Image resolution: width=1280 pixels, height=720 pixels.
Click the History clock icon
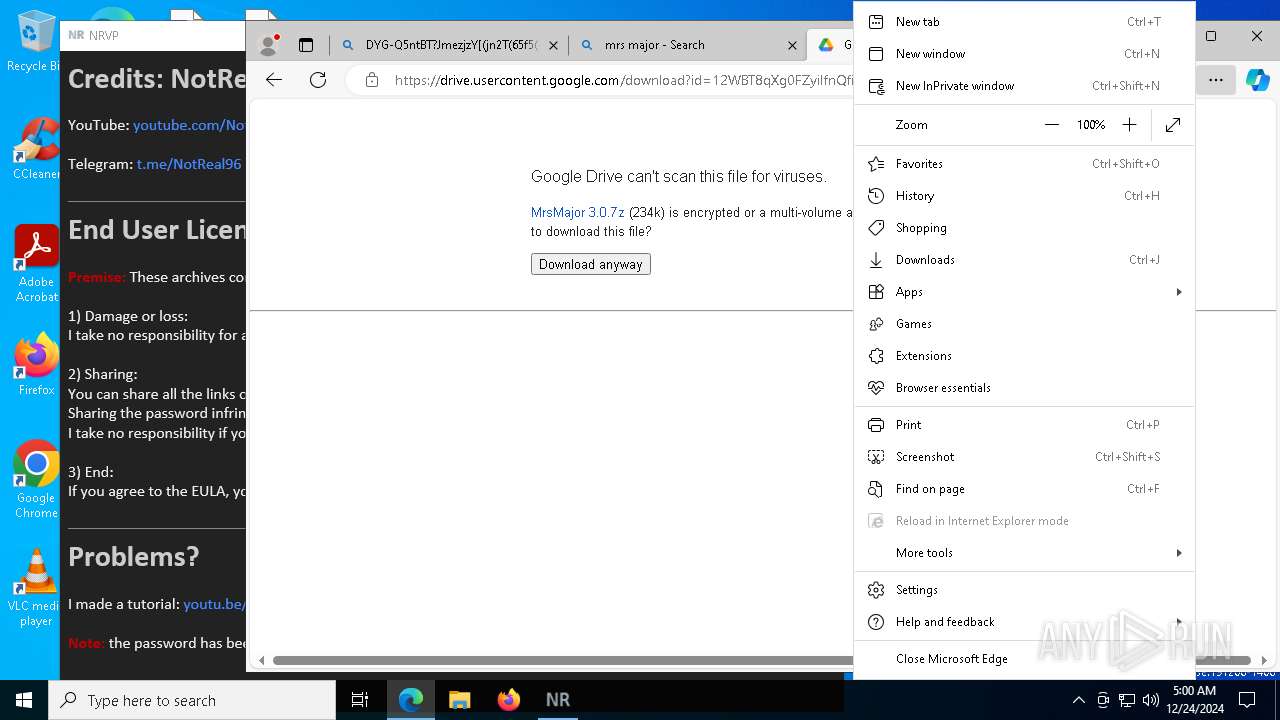coord(876,196)
